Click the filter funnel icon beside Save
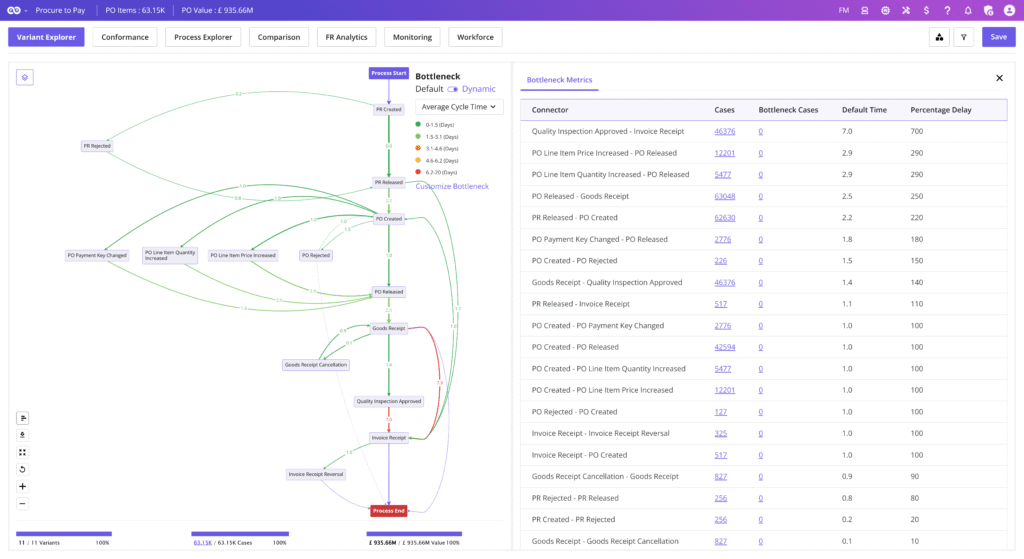The width and height of the screenshot is (1024, 559). [x=963, y=37]
